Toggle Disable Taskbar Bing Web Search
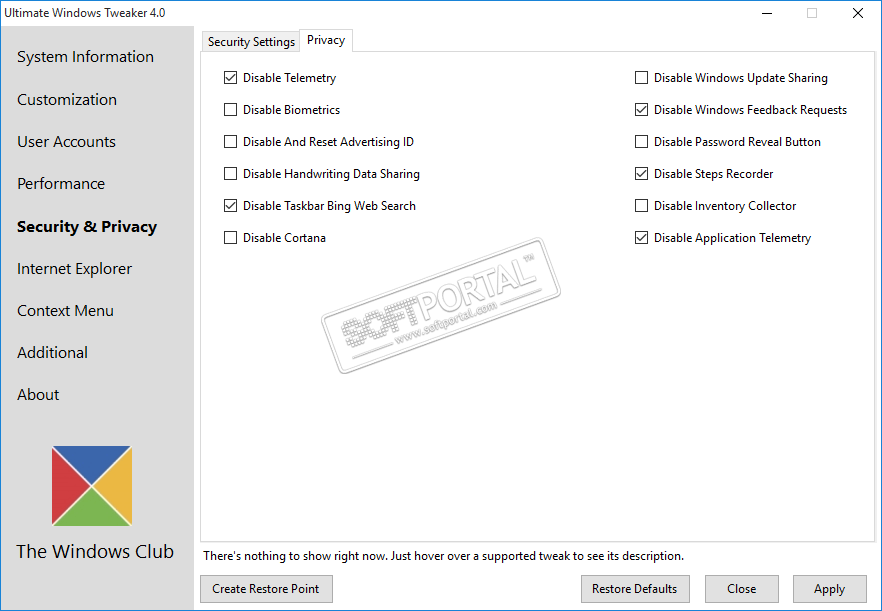882x611 pixels. (230, 206)
